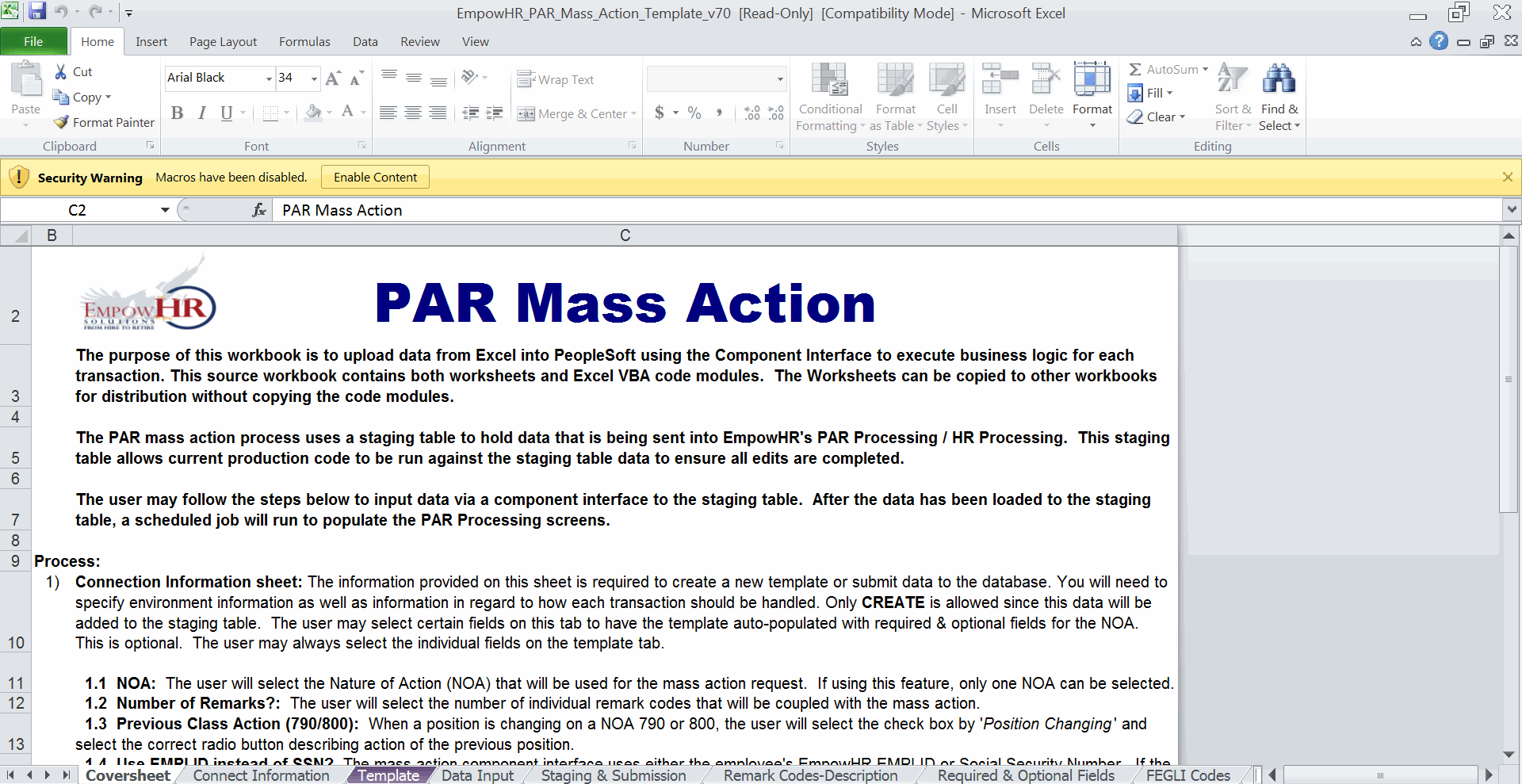Apply middle vertical alignment
This screenshot has height=784, width=1522.
(414, 78)
